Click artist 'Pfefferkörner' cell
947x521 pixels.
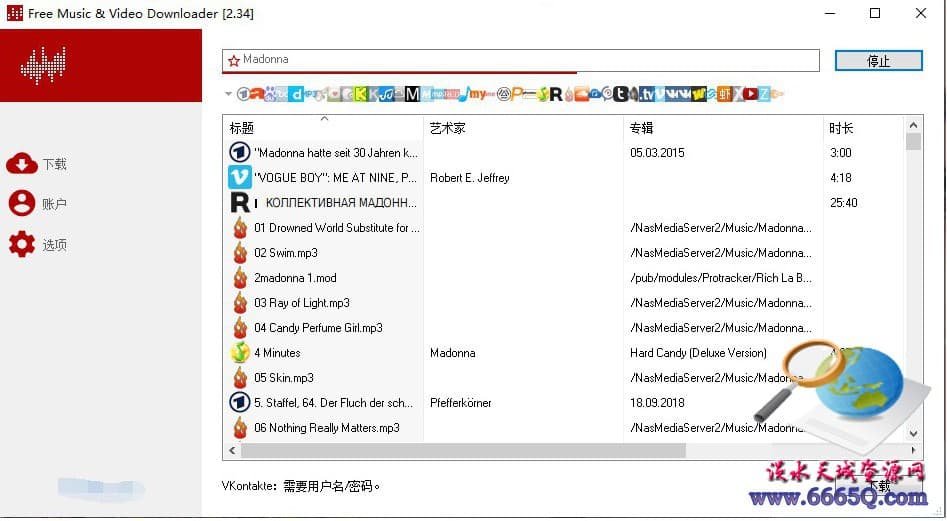tap(461, 403)
